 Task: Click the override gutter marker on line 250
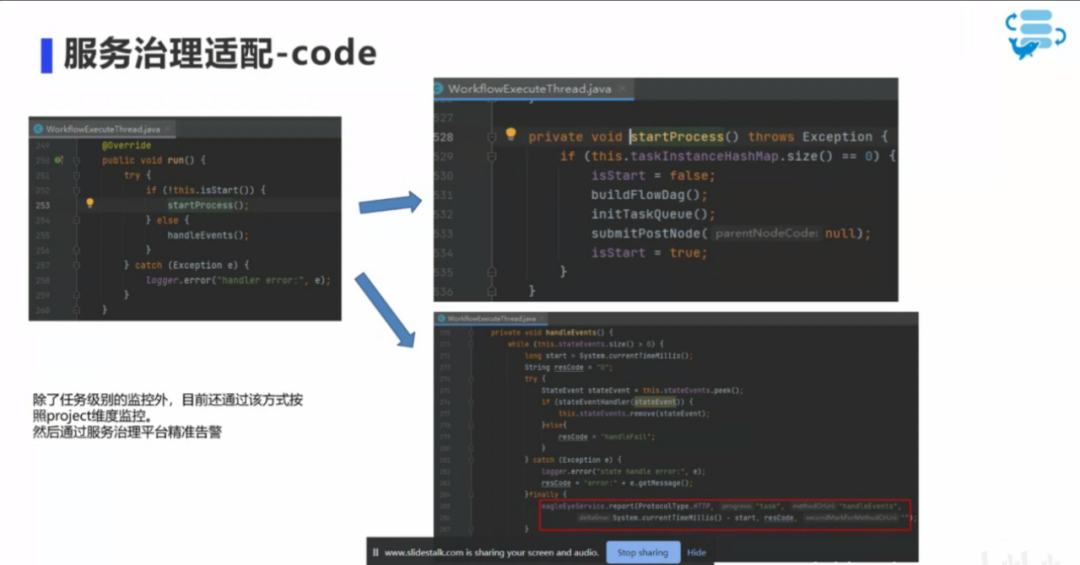[x=59, y=160]
